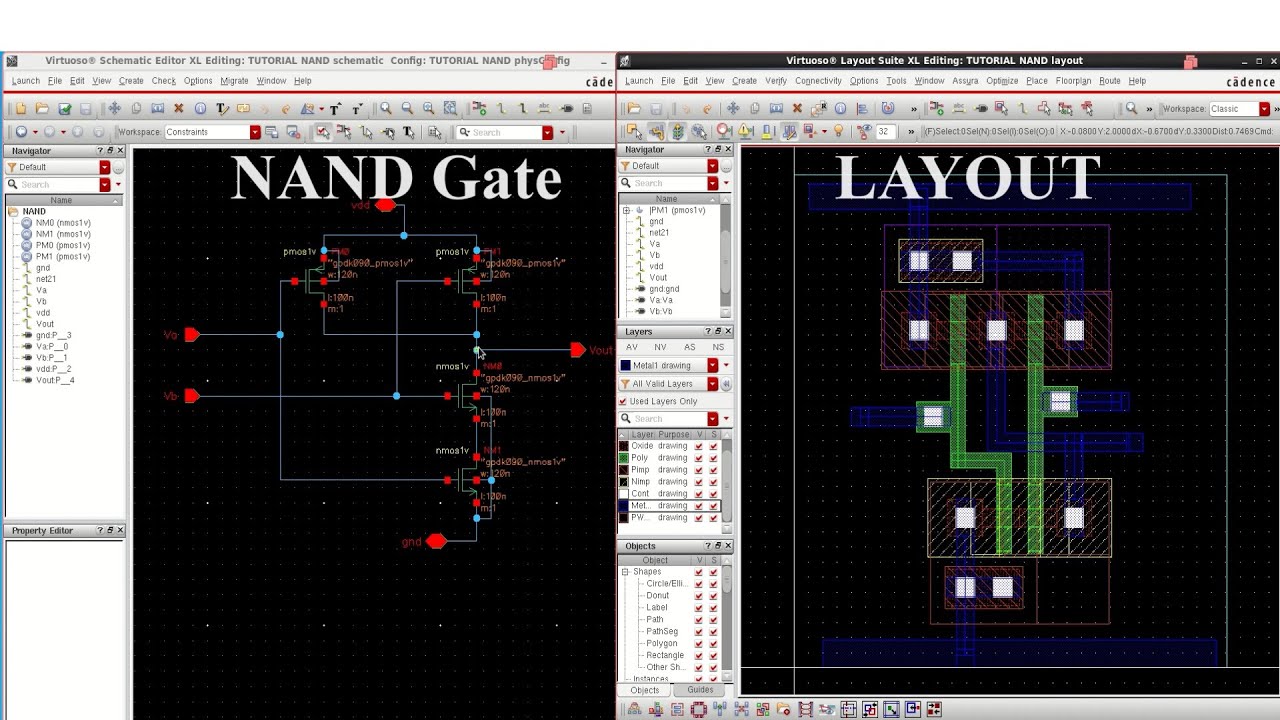Toggle selectable checkbox for Cont layer
1280x720 pixels.
coord(713,494)
